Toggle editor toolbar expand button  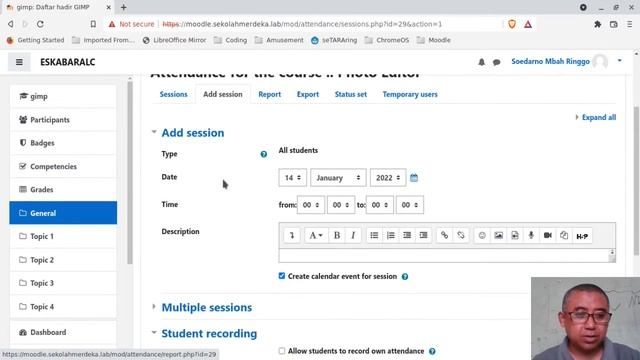(292, 236)
